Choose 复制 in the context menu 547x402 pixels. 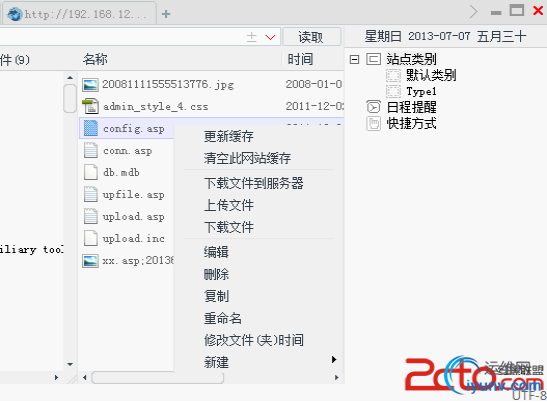coord(216,296)
